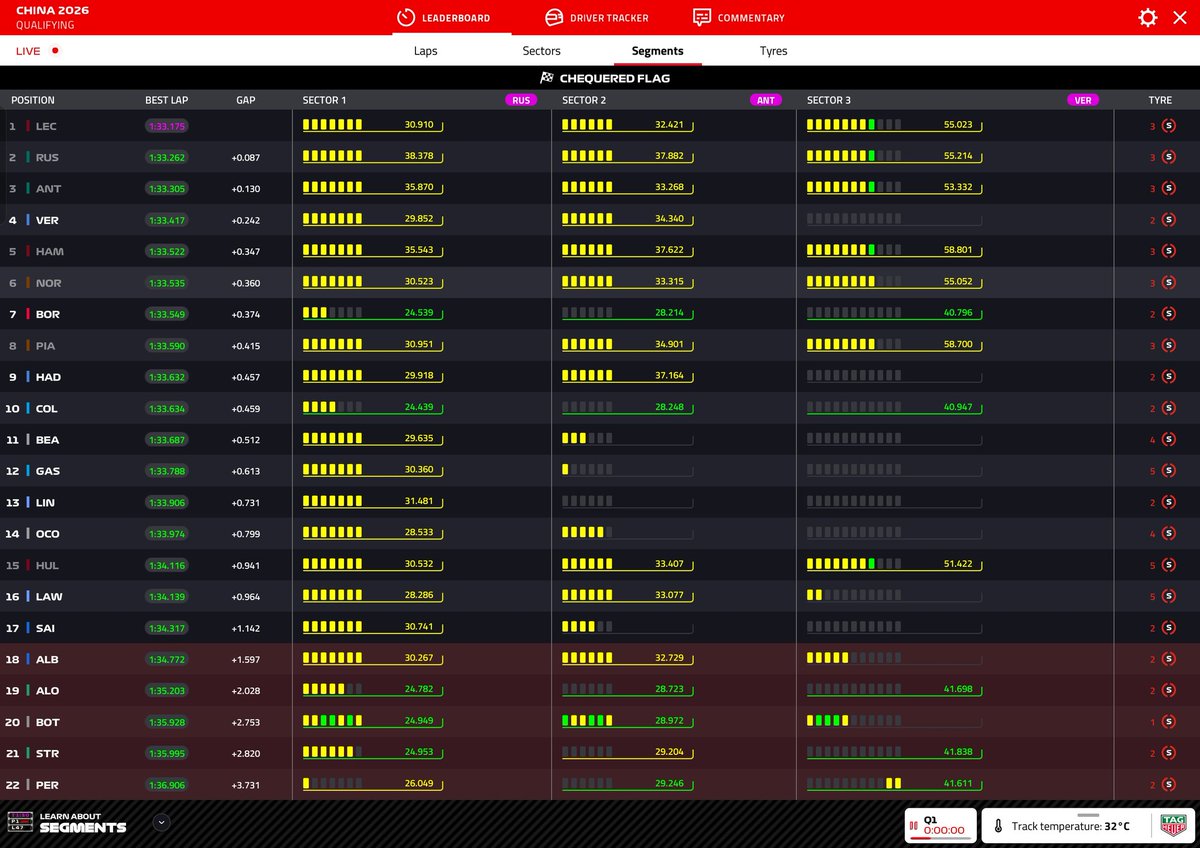The height and width of the screenshot is (848, 1200).
Task: Click NOR soft tyre icon
Action: point(1168,283)
